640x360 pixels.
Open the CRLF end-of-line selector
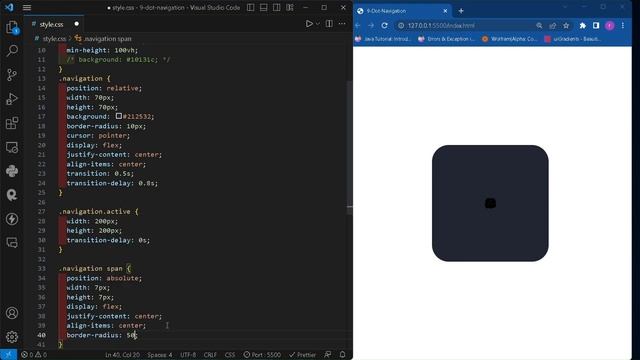210,355
